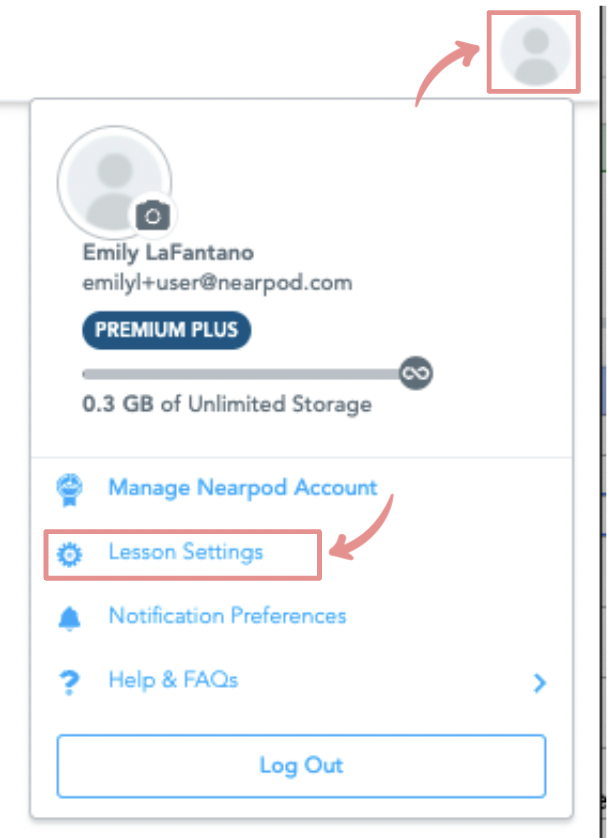Open the profile avatar in top corner
This screenshot has width=608, height=838.
(x=535, y=51)
